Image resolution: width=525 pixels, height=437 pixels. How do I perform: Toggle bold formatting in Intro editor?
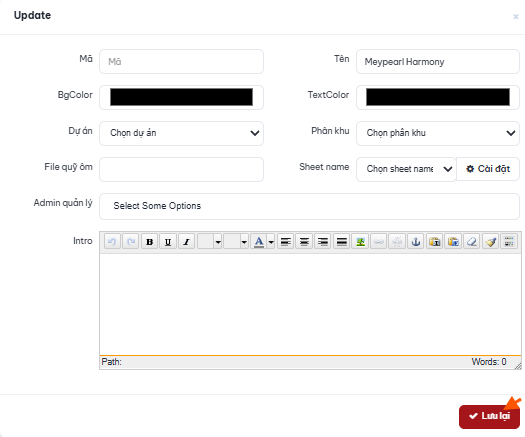click(150, 241)
